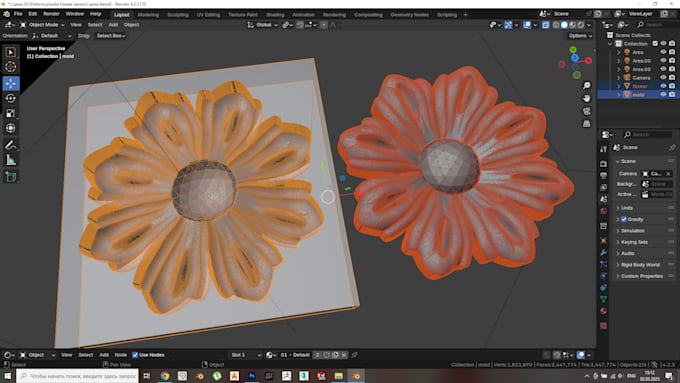Enable Solid viewport shading mode

pyautogui.click(x=564, y=25)
